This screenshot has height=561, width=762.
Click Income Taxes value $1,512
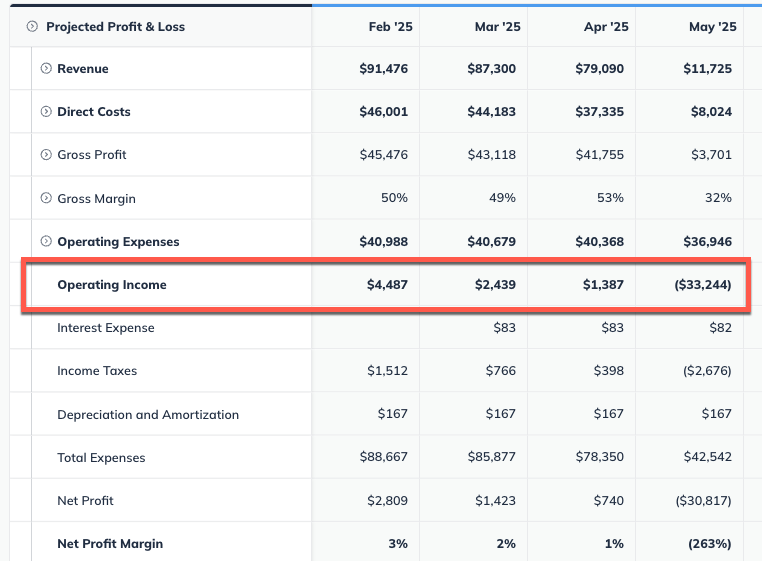tap(387, 371)
